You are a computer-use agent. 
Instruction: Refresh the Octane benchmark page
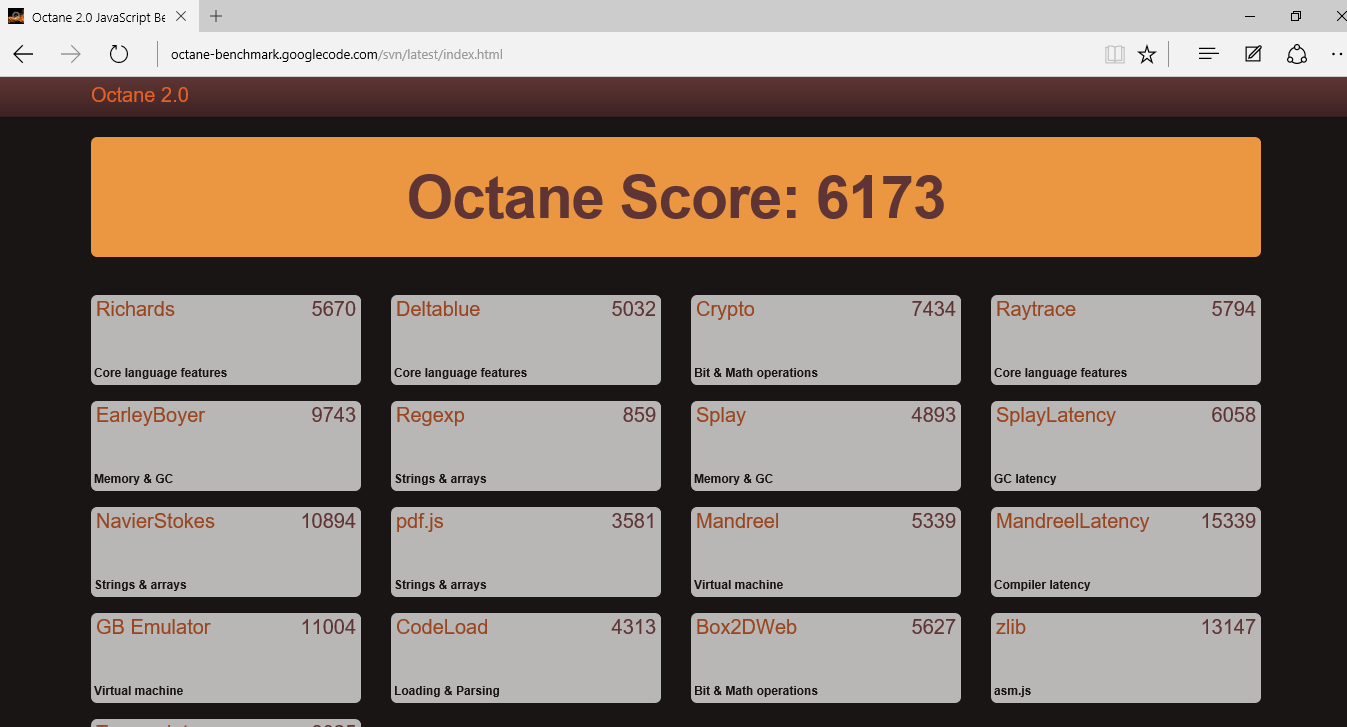(x=119, y=54)
